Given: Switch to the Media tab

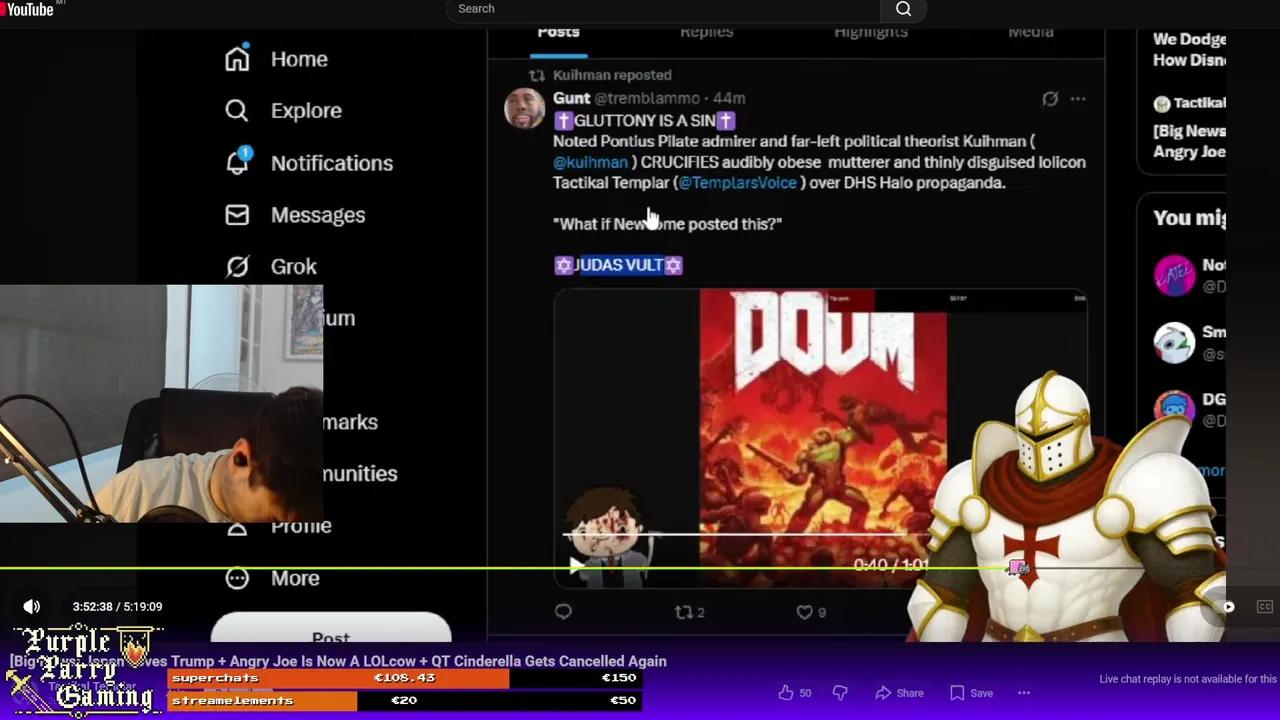Looking at the screenshot, I should point(1030,33).
